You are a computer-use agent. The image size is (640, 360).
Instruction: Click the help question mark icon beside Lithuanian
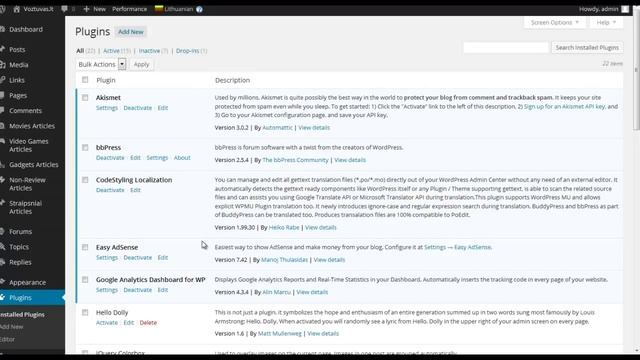pyautogui.click(x=199, y=9)
